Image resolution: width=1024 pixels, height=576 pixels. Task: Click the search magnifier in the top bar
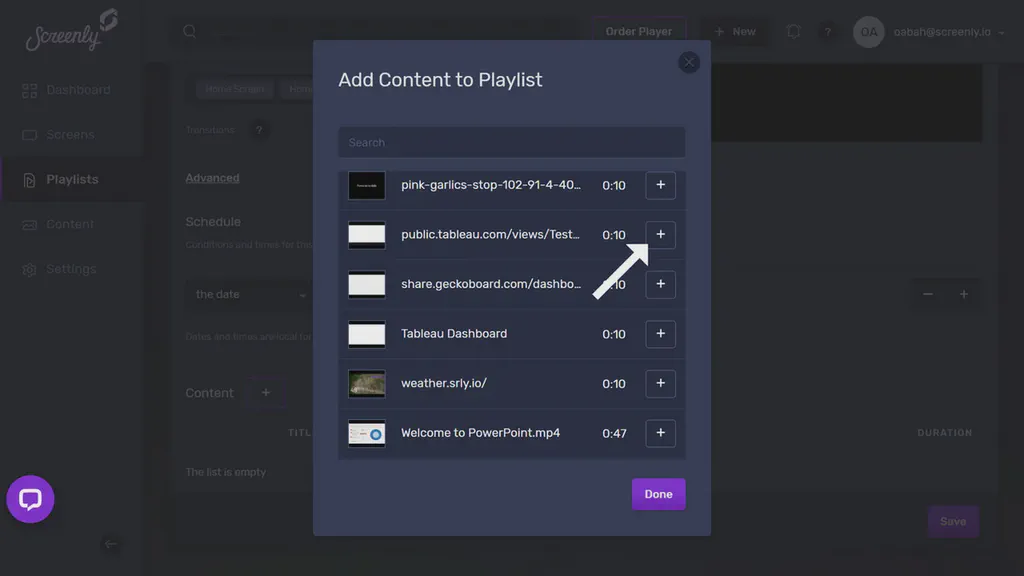coord(189,31)
